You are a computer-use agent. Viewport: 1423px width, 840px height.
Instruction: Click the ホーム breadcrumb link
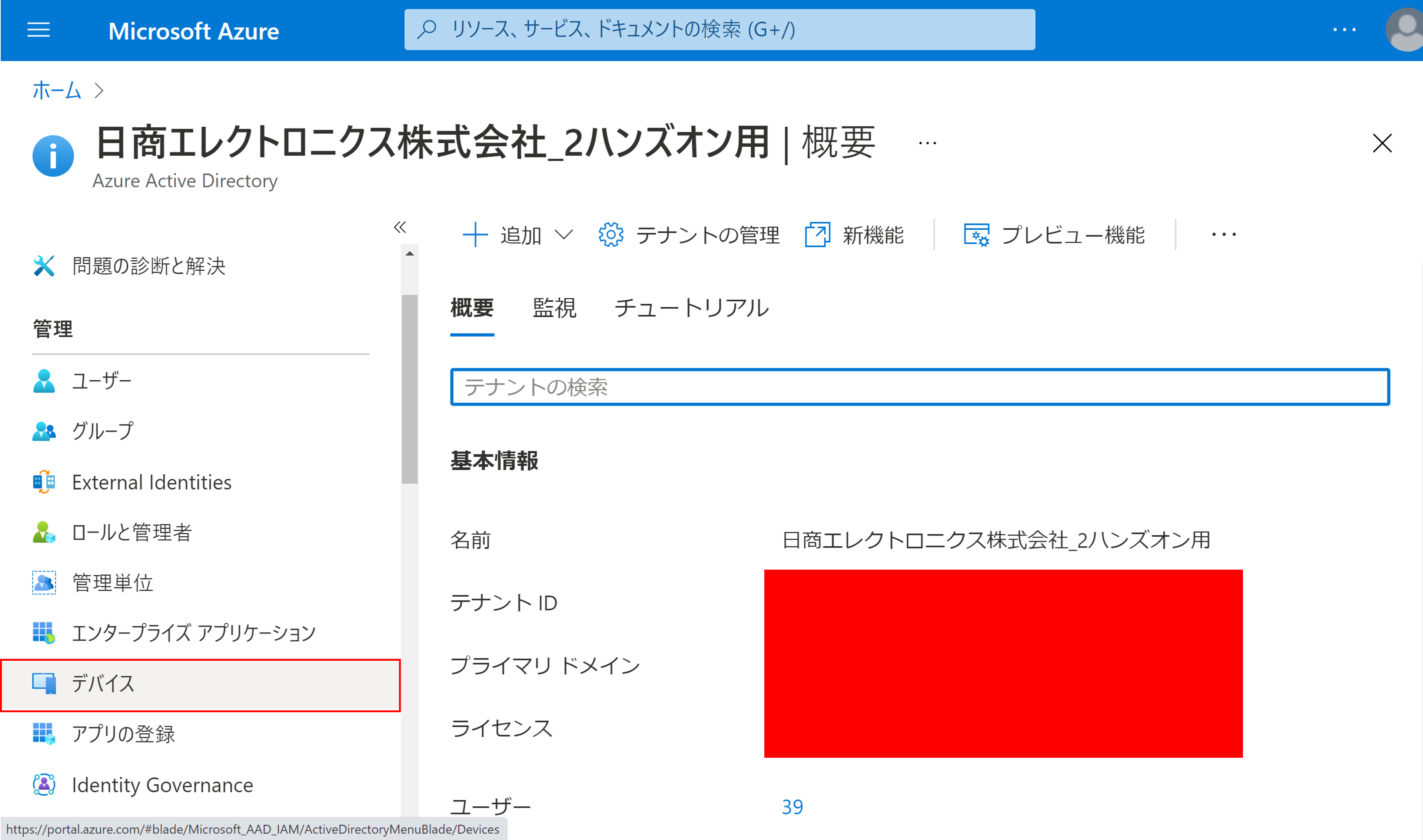[57, 91]
